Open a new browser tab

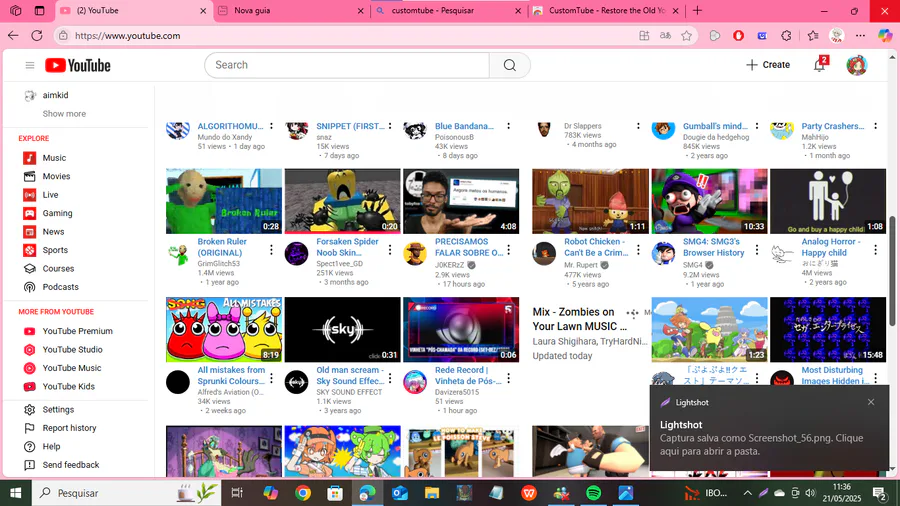[x=697, y=10]
